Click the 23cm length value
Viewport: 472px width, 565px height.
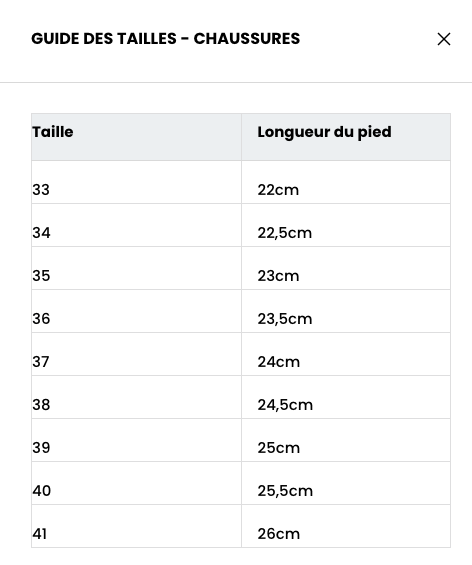[x=278, y=276]
